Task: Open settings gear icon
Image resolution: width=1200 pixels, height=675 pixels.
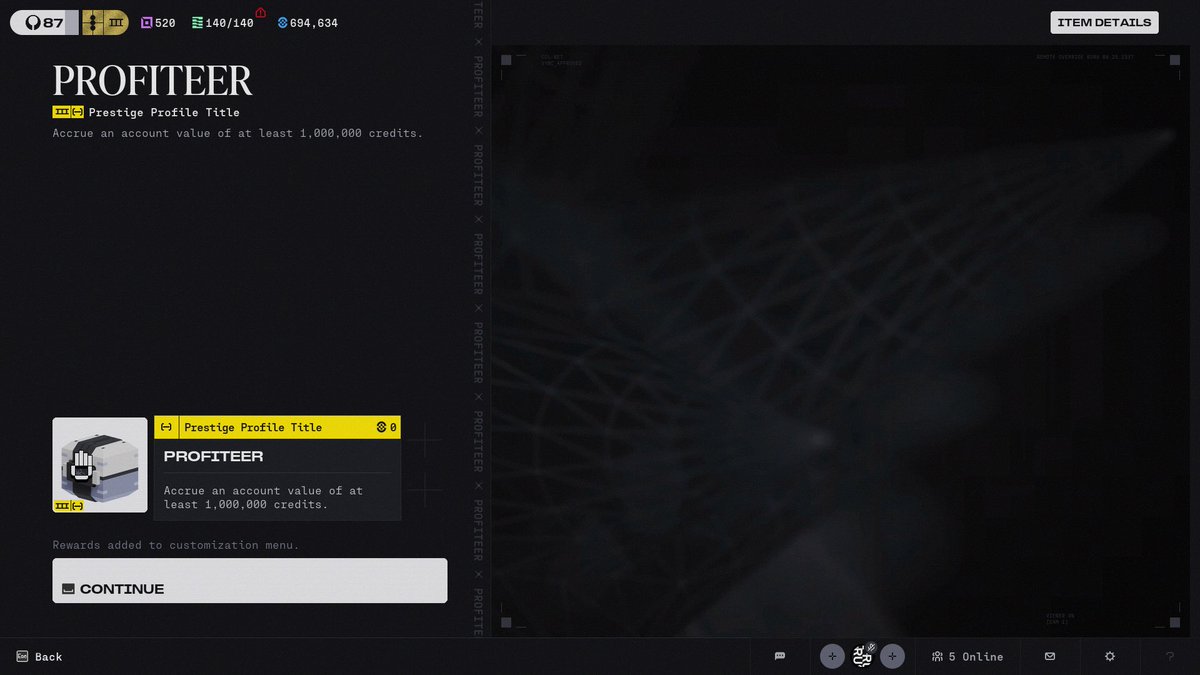Action: click(x=1110, y=656)
